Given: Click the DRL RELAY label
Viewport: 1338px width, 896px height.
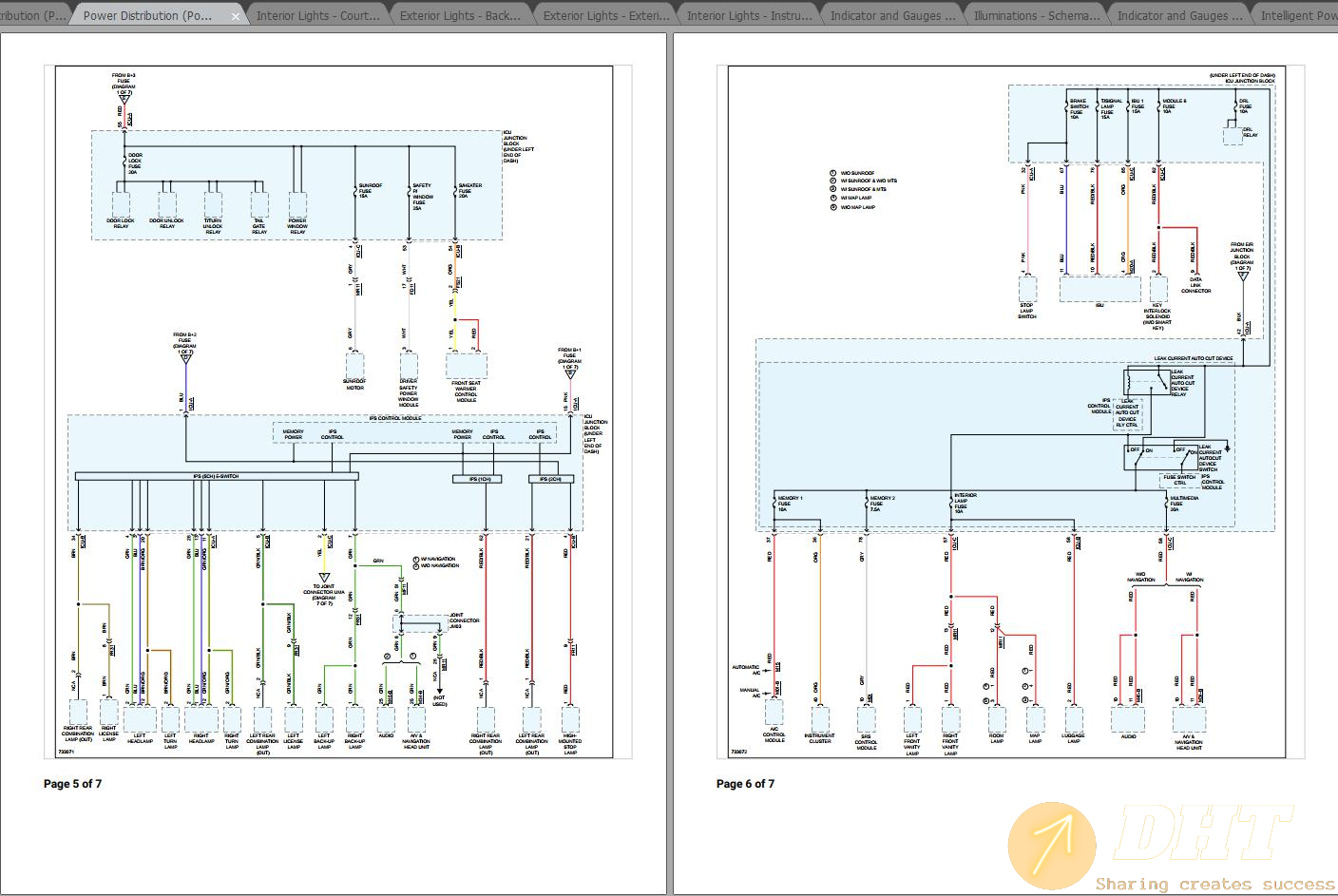Looking at the screenshot, I should coord(1249,132).
